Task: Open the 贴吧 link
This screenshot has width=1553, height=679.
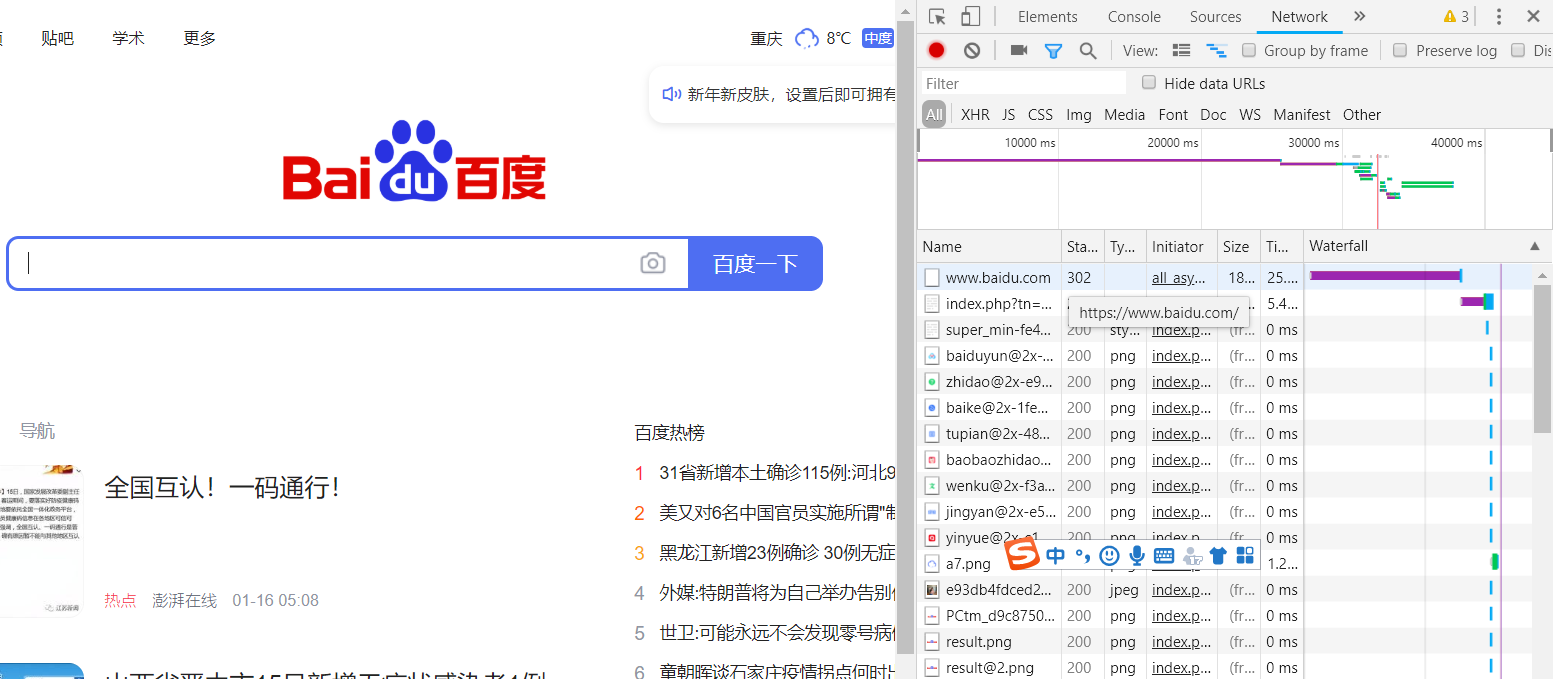Action: click(x=58, y=38)
